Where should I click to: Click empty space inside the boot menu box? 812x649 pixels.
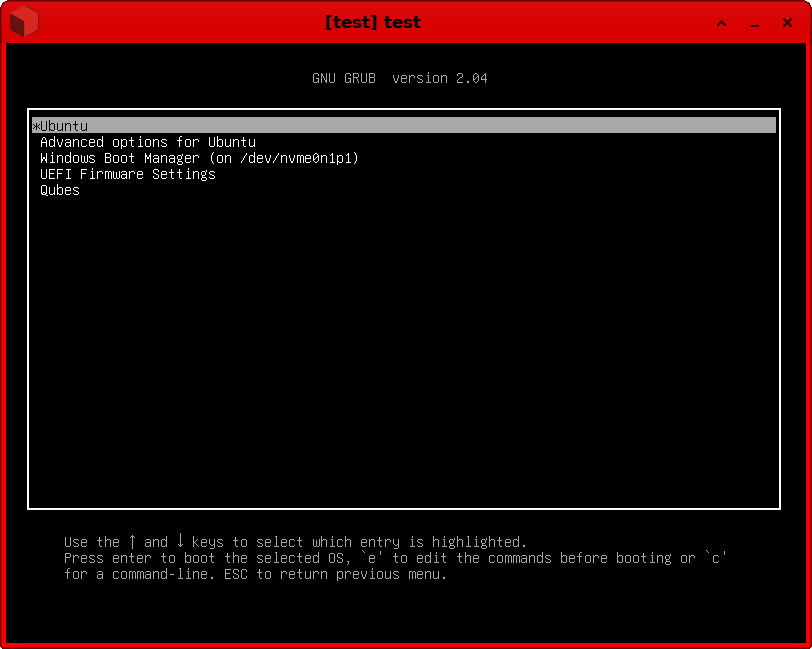coord(400,350)
